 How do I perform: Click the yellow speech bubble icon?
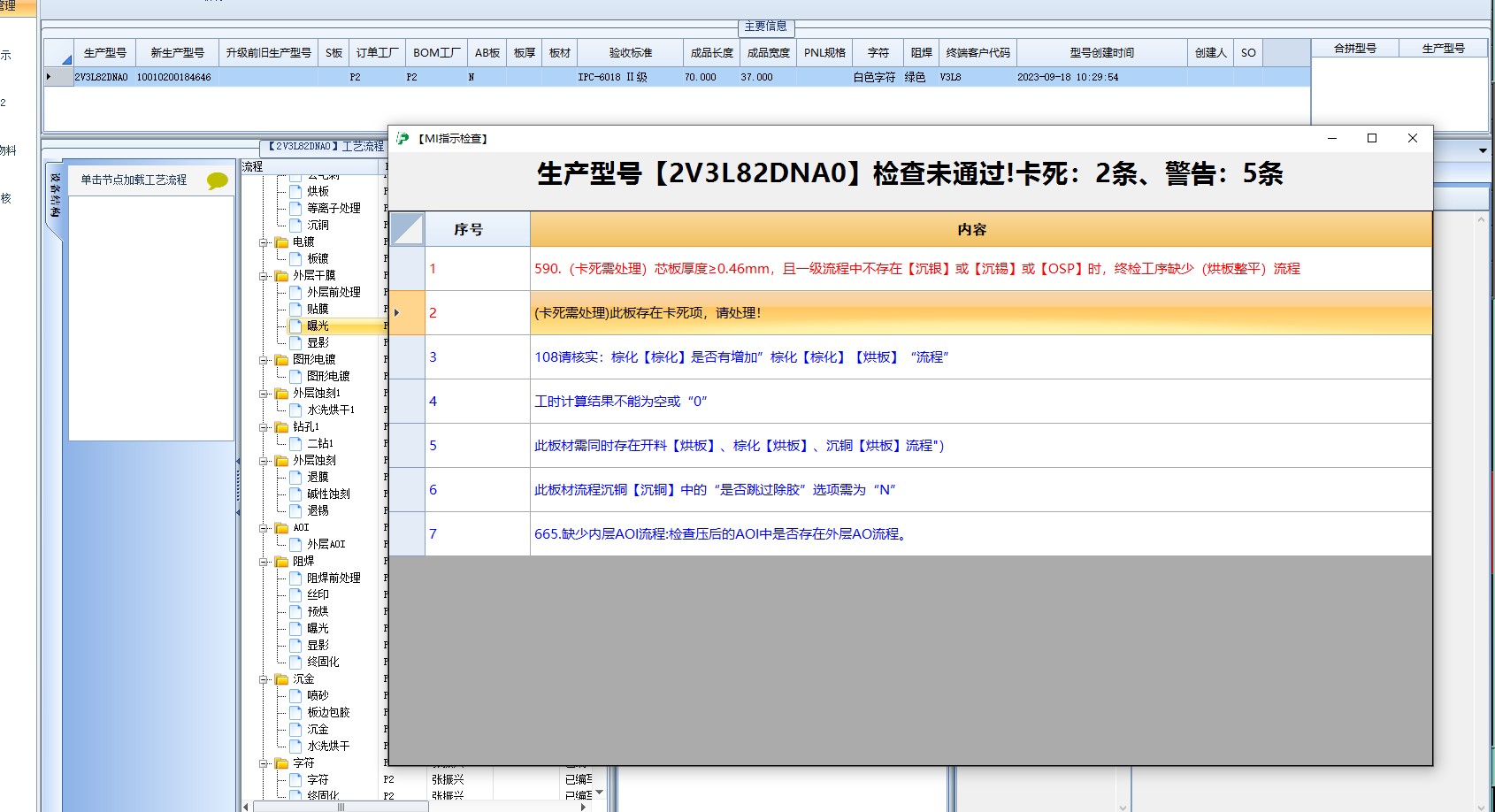pyautogui.click(x=217, y=181)
